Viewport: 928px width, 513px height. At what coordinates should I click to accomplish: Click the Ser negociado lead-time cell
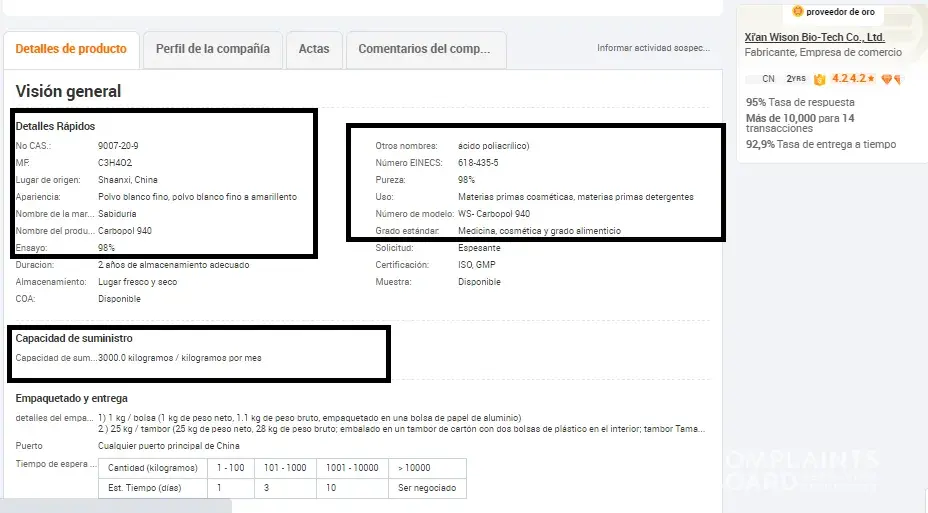click(x=427, y=488)
